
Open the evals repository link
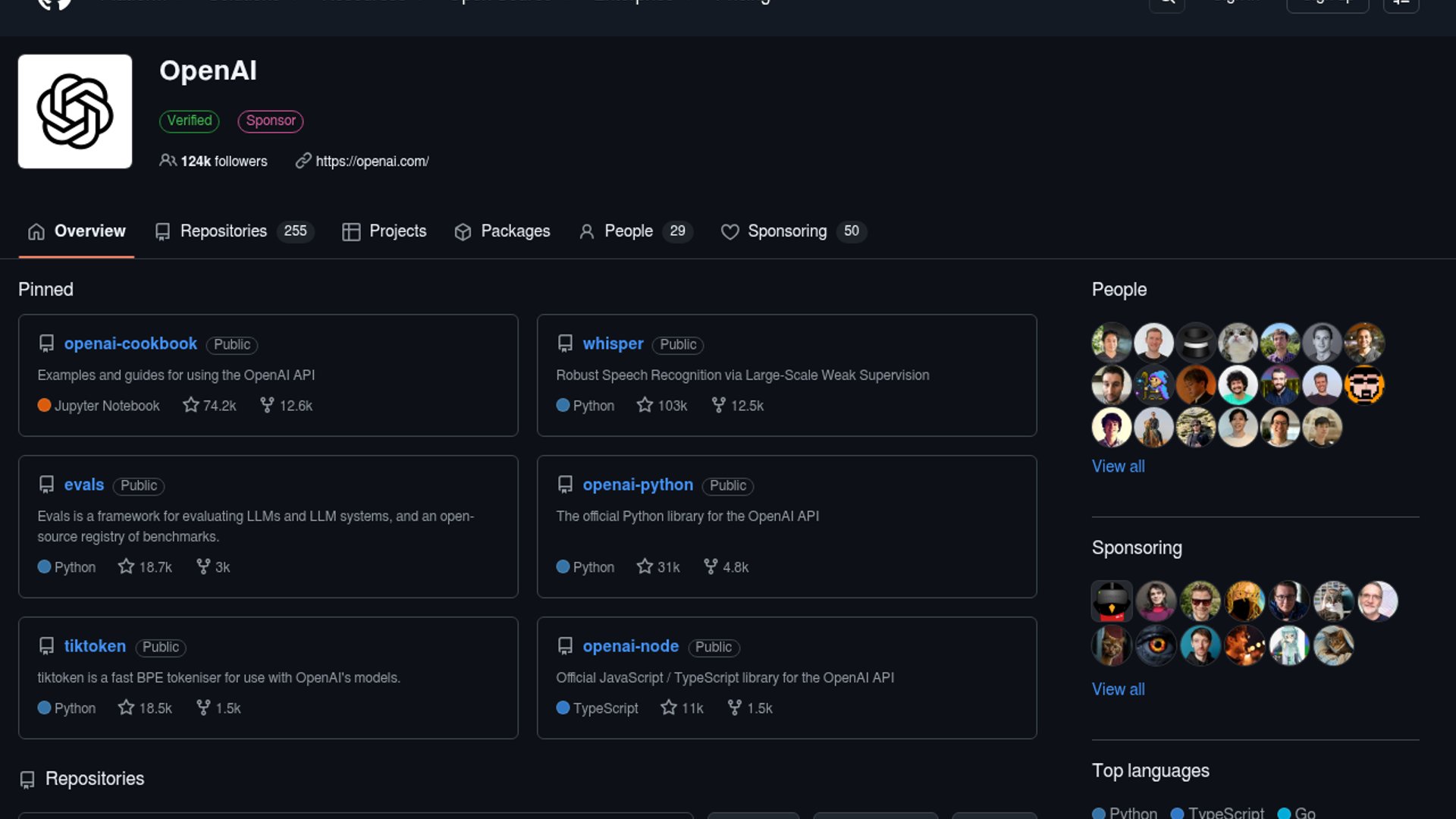(84, 485)
